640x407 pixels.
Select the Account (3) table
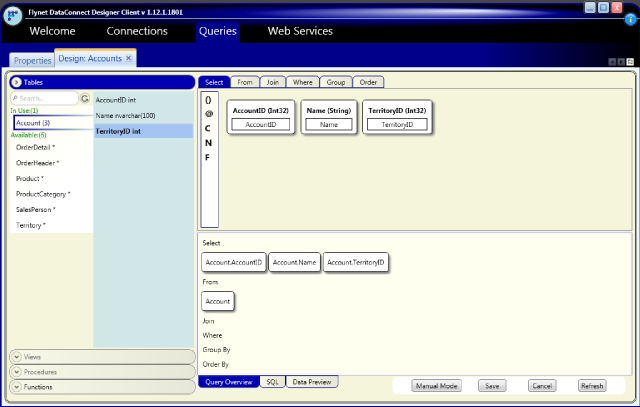pos(53,123)
